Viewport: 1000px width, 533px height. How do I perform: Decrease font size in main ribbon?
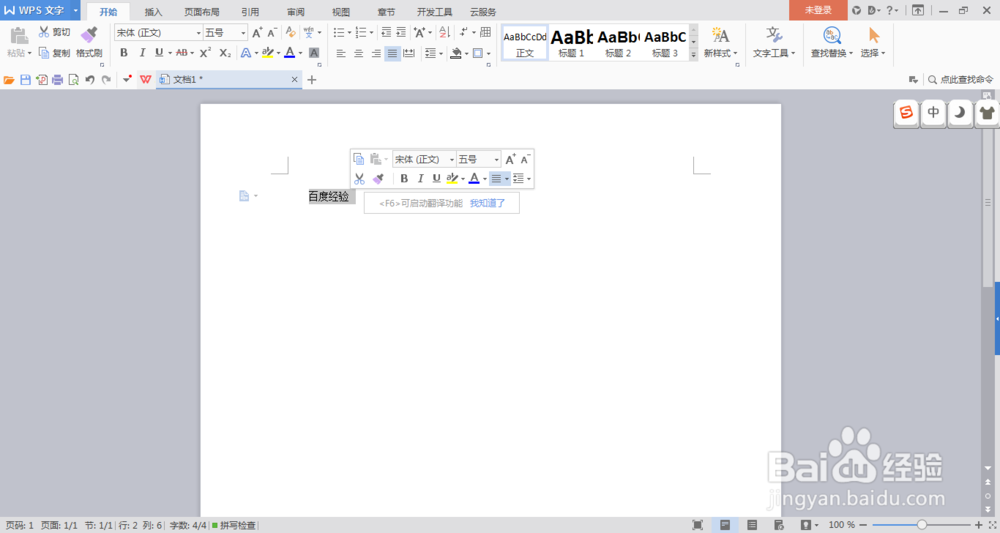click(272, 33)
